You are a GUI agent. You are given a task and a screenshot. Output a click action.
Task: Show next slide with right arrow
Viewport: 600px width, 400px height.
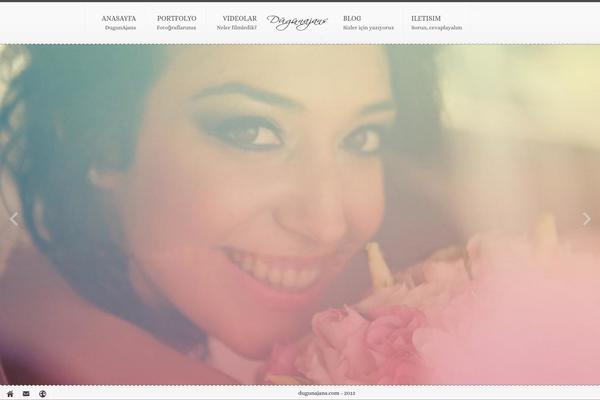pos(586,219)
